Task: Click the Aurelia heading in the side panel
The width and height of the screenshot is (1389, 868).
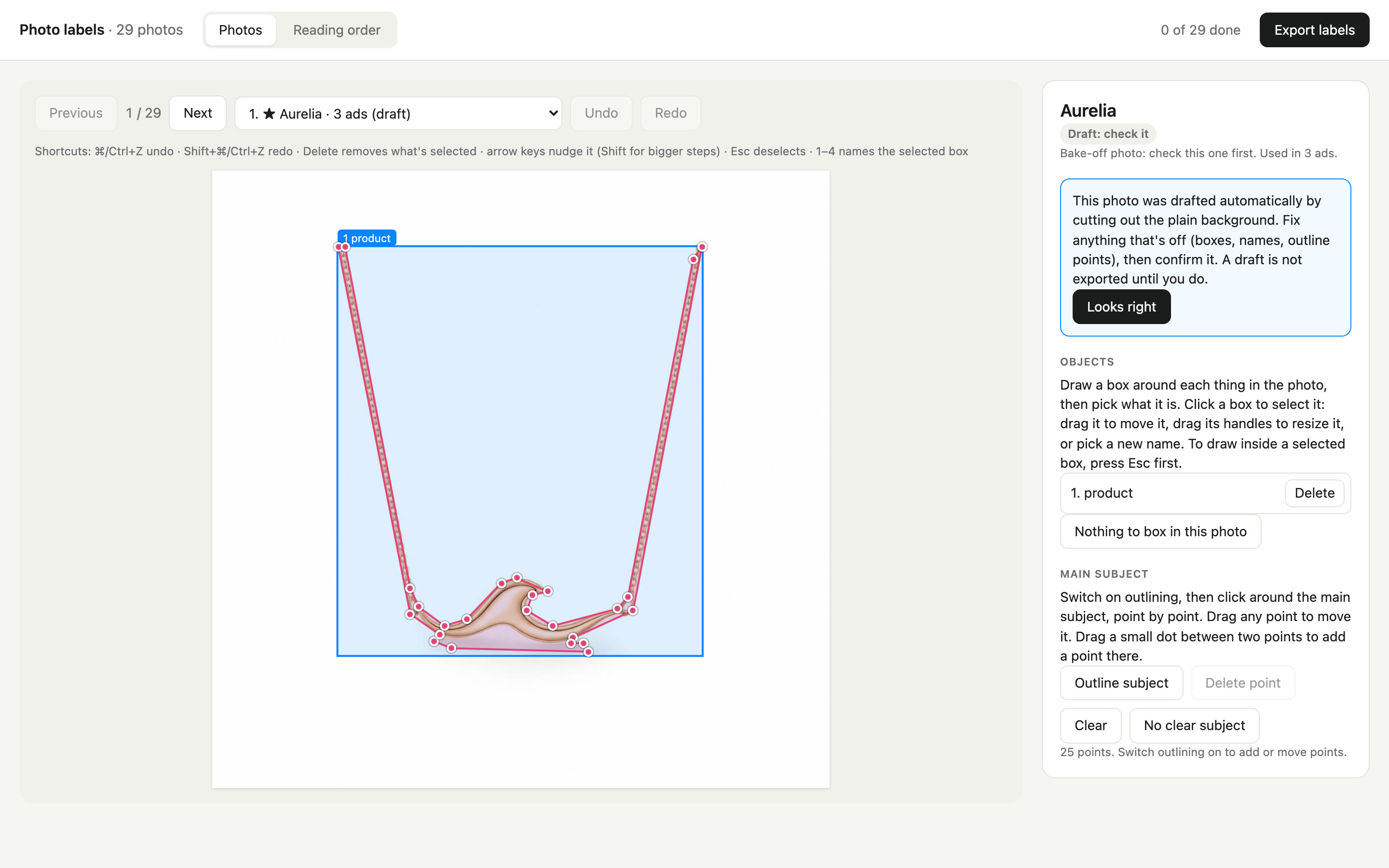Action: tap(1088, 110)
